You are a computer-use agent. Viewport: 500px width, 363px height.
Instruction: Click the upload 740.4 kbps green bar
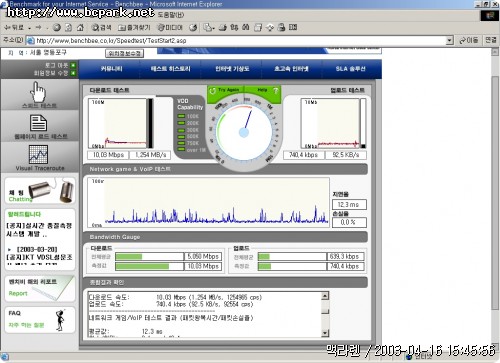264,266
